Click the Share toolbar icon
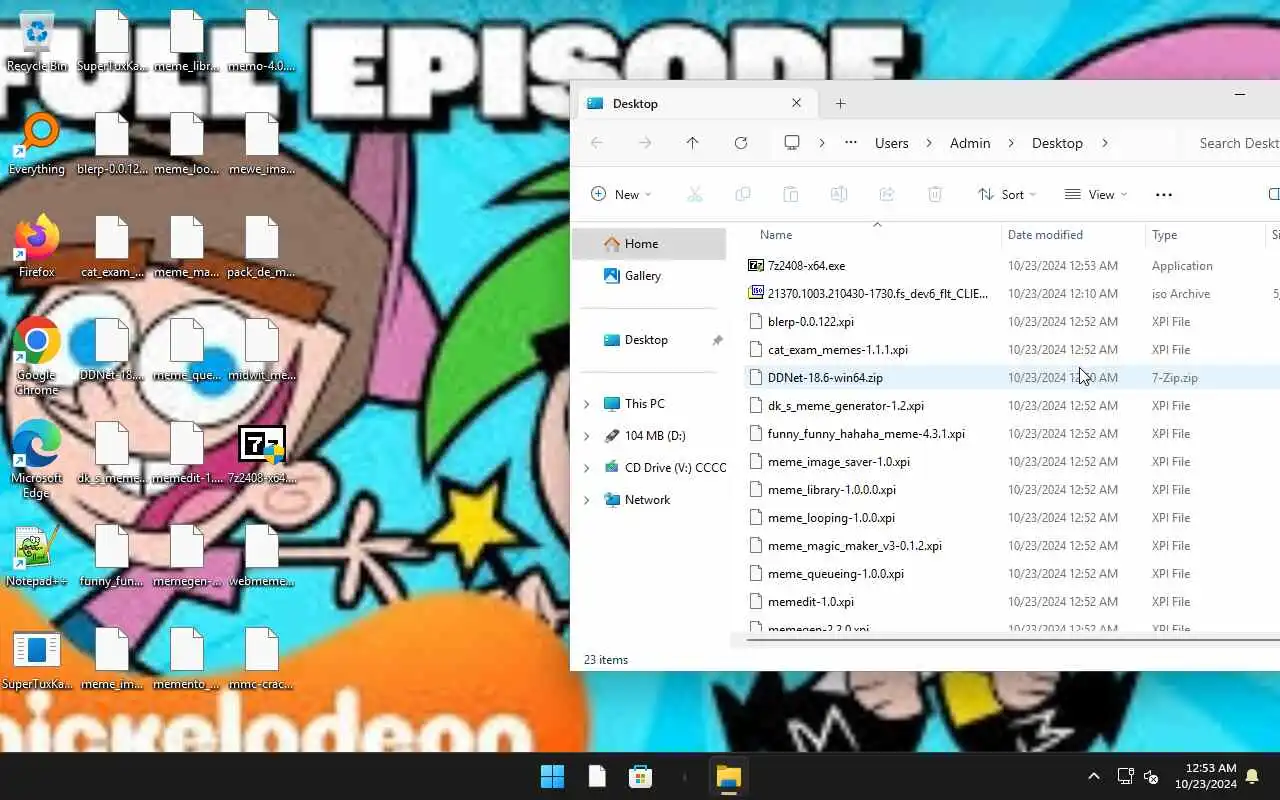 click(887, 194)
